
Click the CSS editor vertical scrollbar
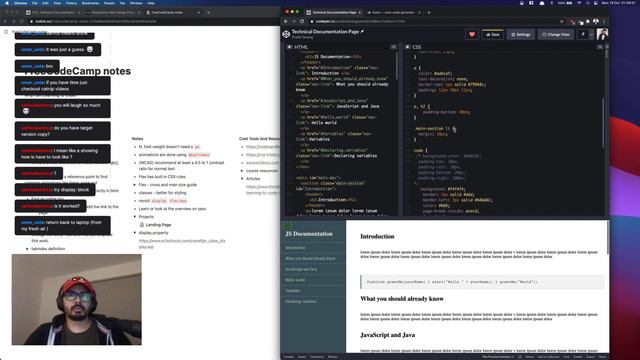pyautogui.click(x=603, y=122)
